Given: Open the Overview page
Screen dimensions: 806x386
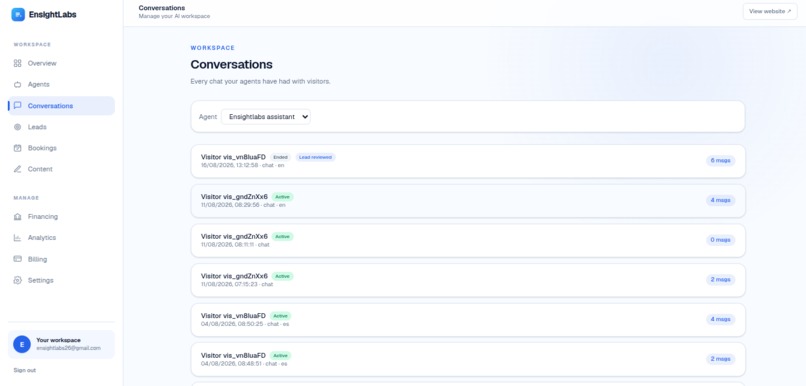Looking at the screenshot, I should (x=61, y=63).
